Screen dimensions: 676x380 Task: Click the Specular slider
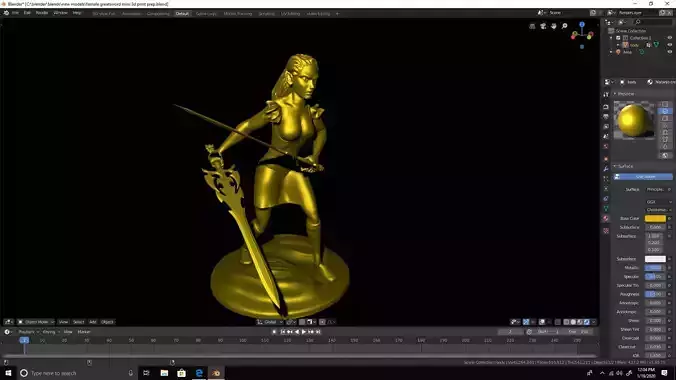tap(655, 276)
